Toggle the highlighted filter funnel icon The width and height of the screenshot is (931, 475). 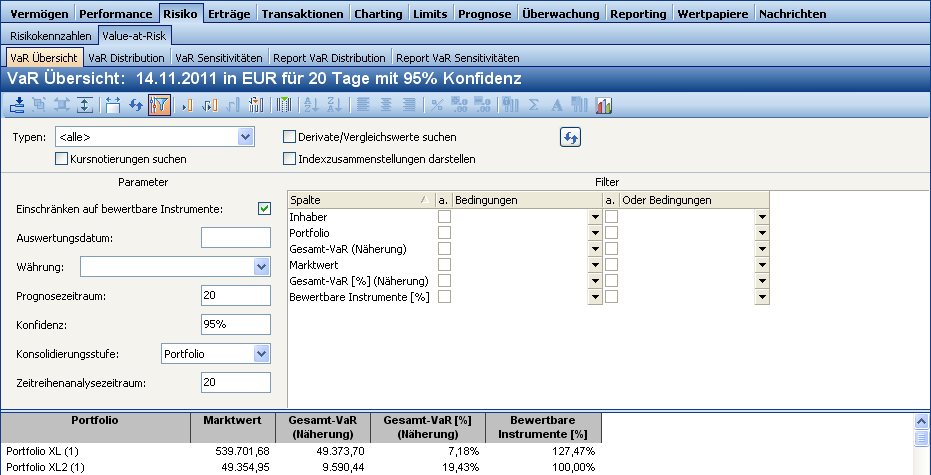pyautogui.click(x=158, y=105)
